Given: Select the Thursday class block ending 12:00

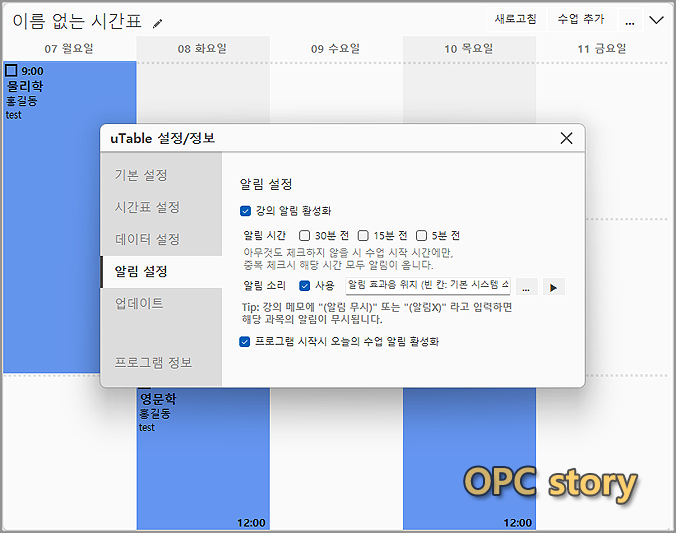Looking at the screenshot, I should [x=469, y=459].
